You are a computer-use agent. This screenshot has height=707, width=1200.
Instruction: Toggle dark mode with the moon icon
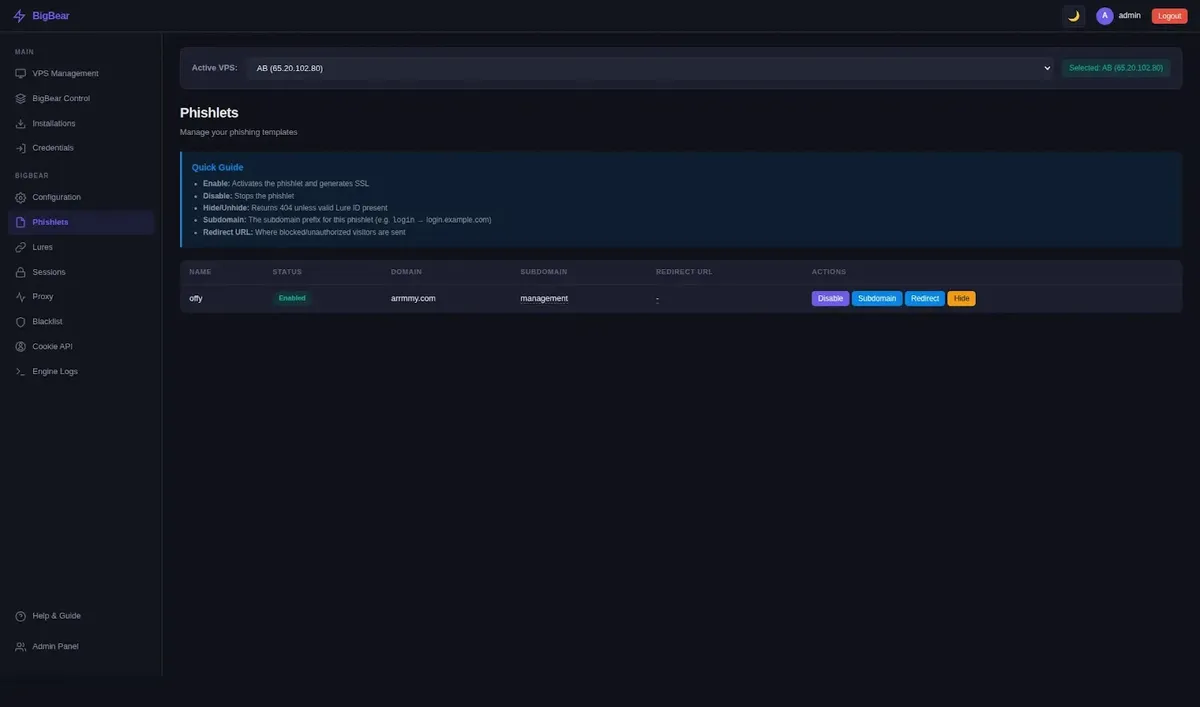(1074, 16)
